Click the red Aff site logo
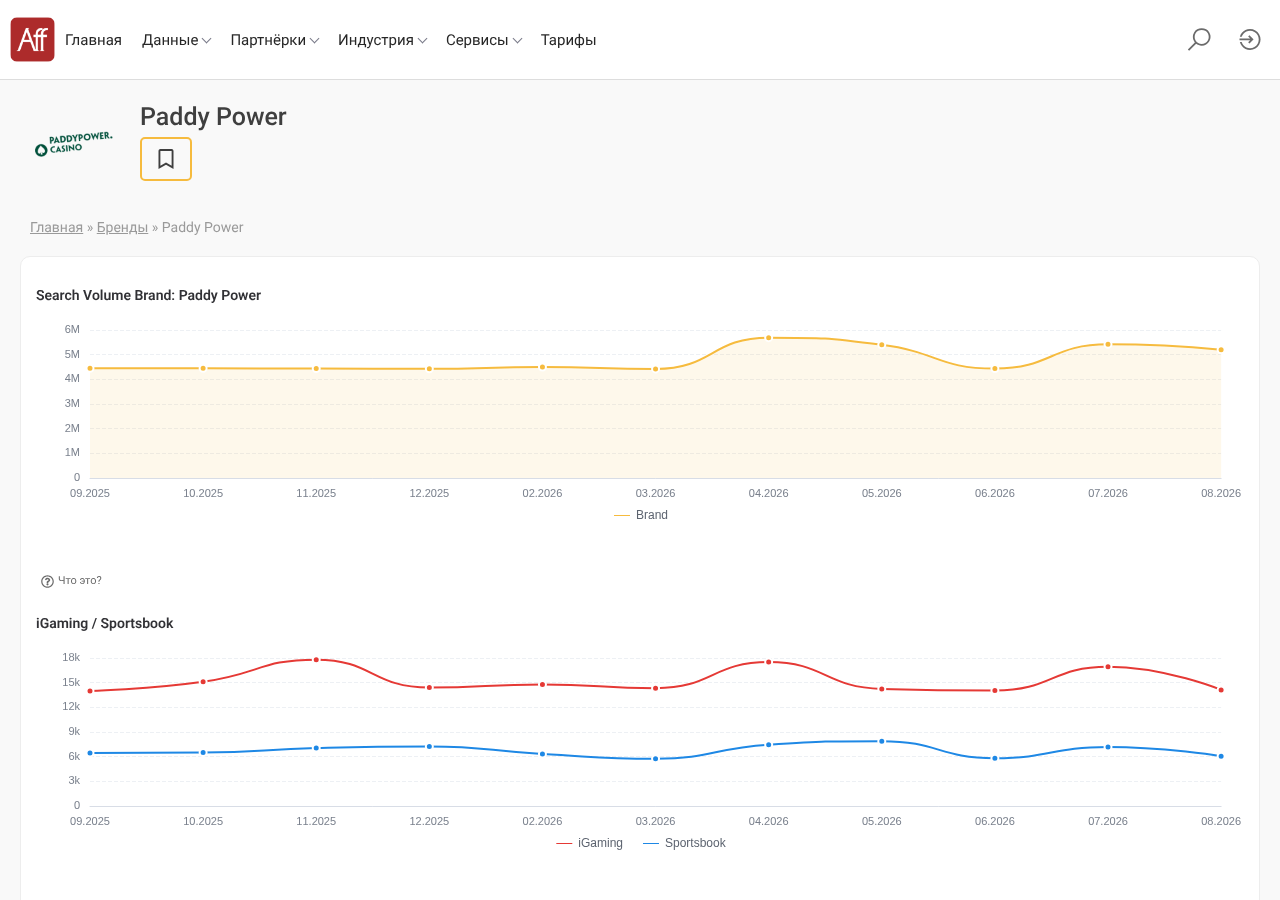 click(x=32, y=40)
